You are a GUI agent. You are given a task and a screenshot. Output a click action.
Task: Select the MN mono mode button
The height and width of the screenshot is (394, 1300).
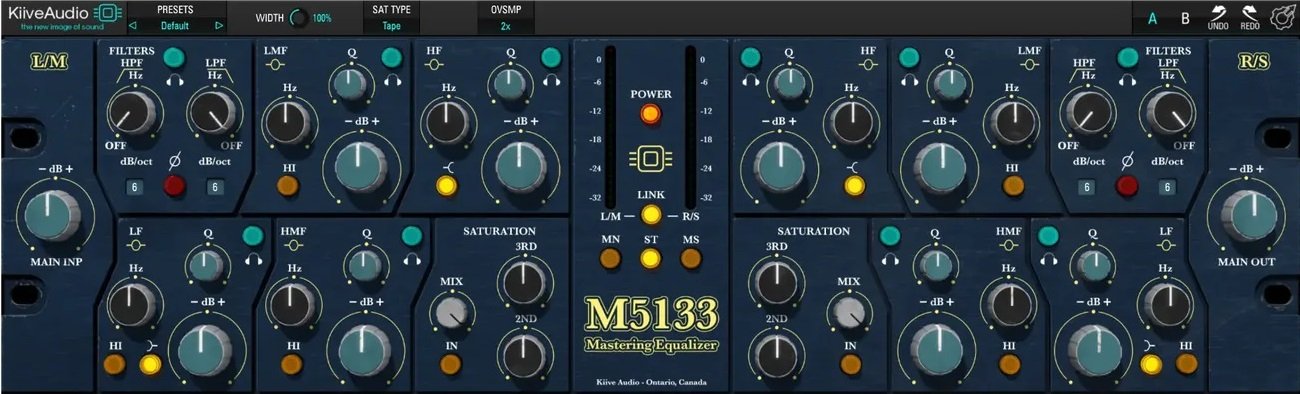coord(610,259)
